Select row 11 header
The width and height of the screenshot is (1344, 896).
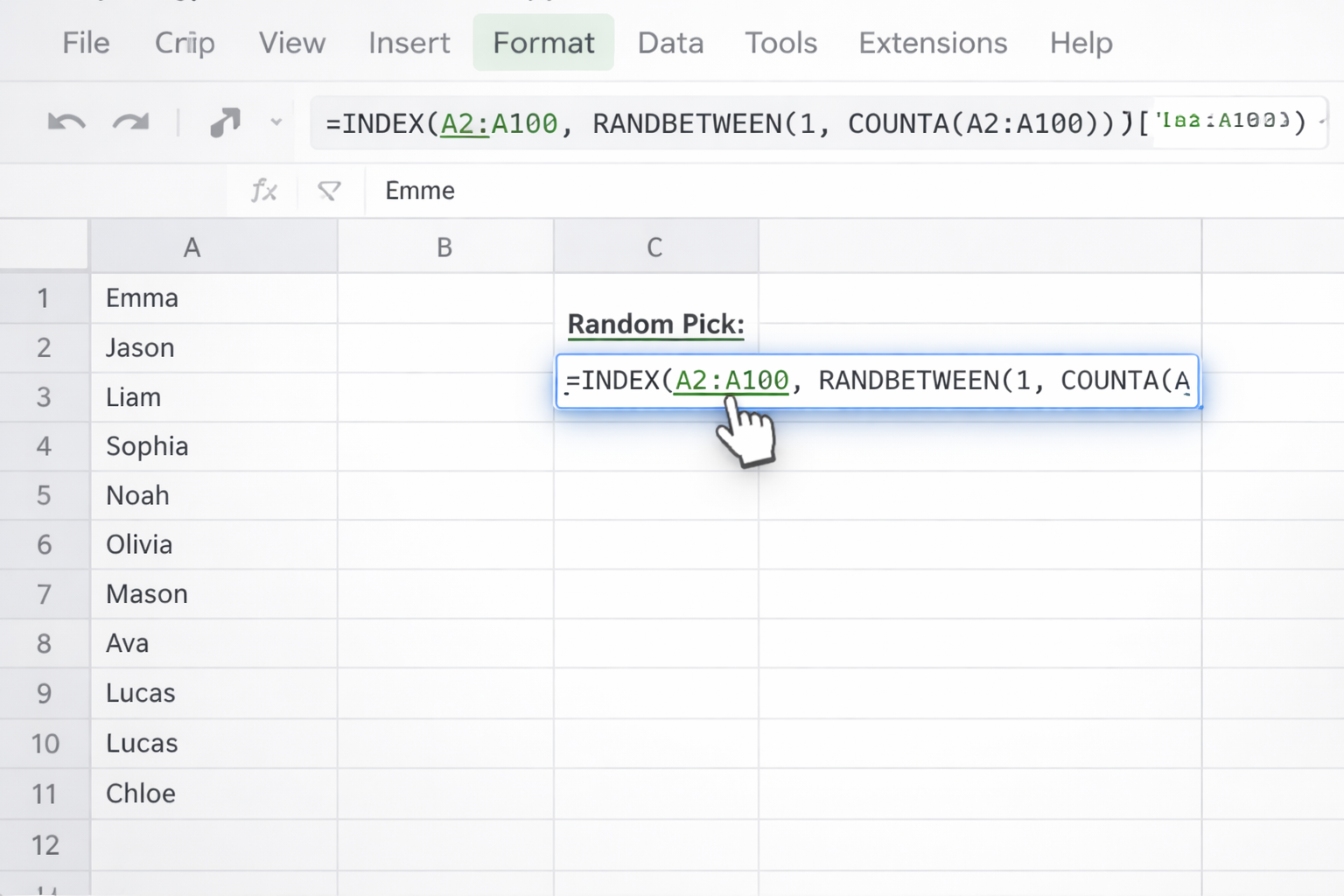tap(44, 794)
